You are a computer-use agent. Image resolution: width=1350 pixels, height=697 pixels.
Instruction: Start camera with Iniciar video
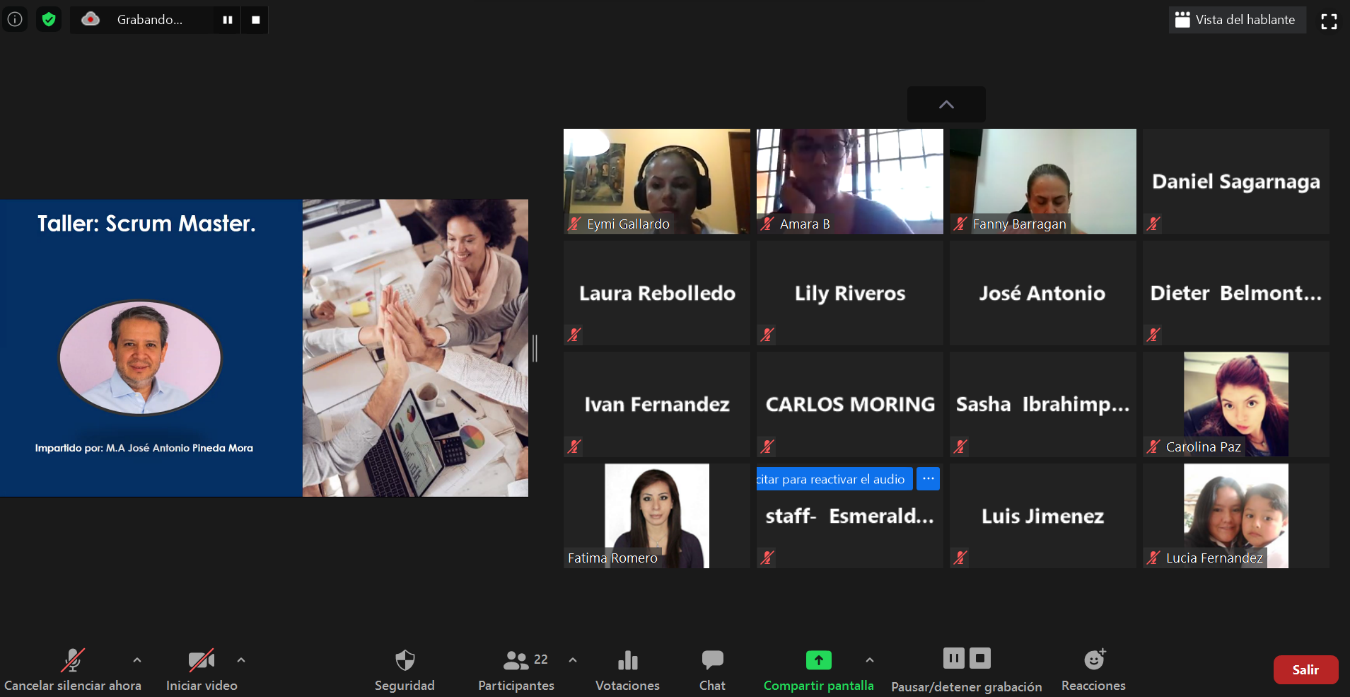click(x=201, y=669)
